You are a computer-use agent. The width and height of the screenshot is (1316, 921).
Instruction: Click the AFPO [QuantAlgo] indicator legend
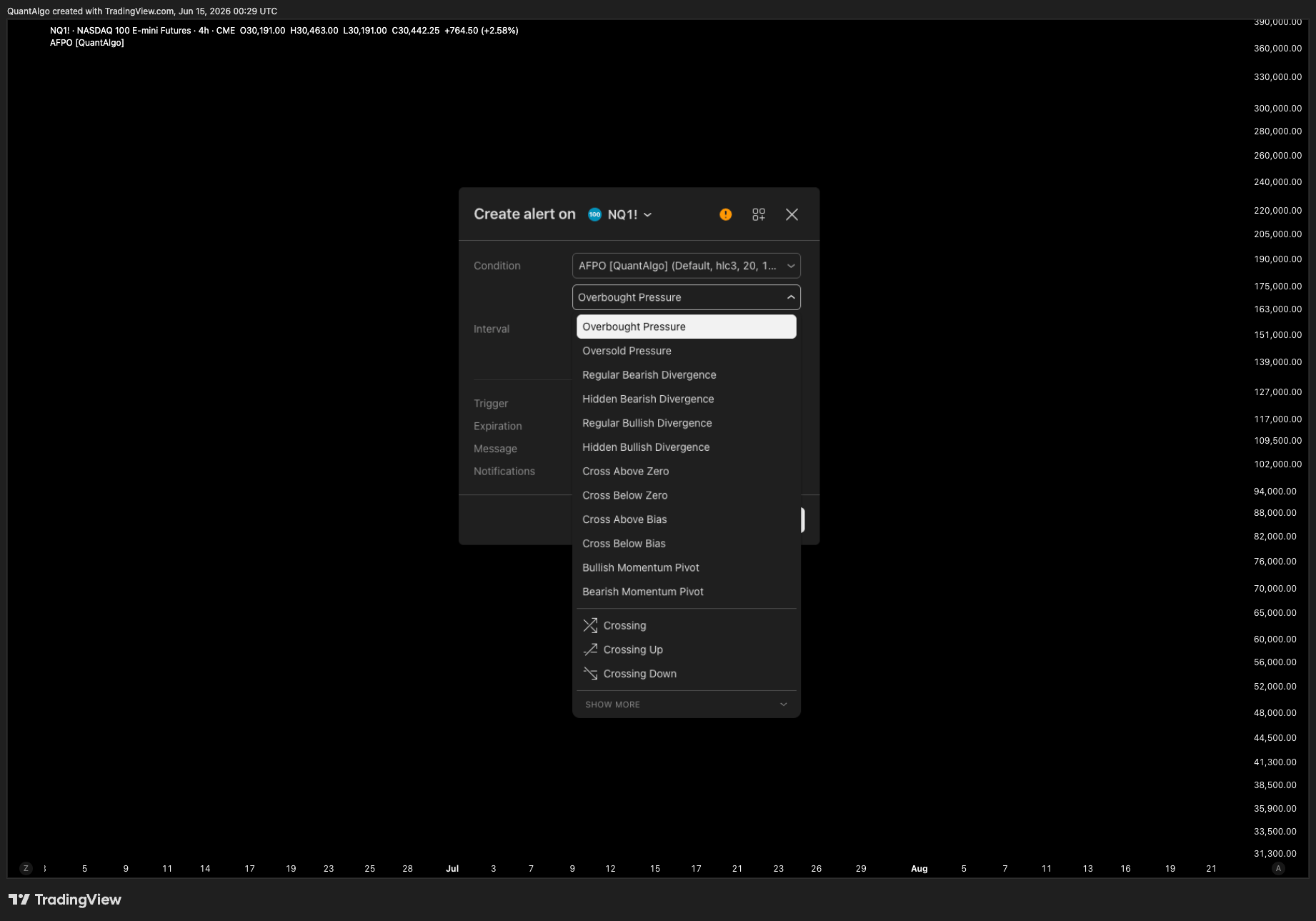(x=87, y=43)
